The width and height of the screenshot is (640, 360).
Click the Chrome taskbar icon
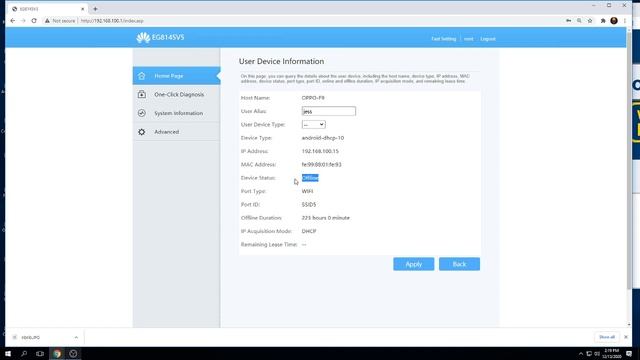pyautogui.click(x=57, y=354)
